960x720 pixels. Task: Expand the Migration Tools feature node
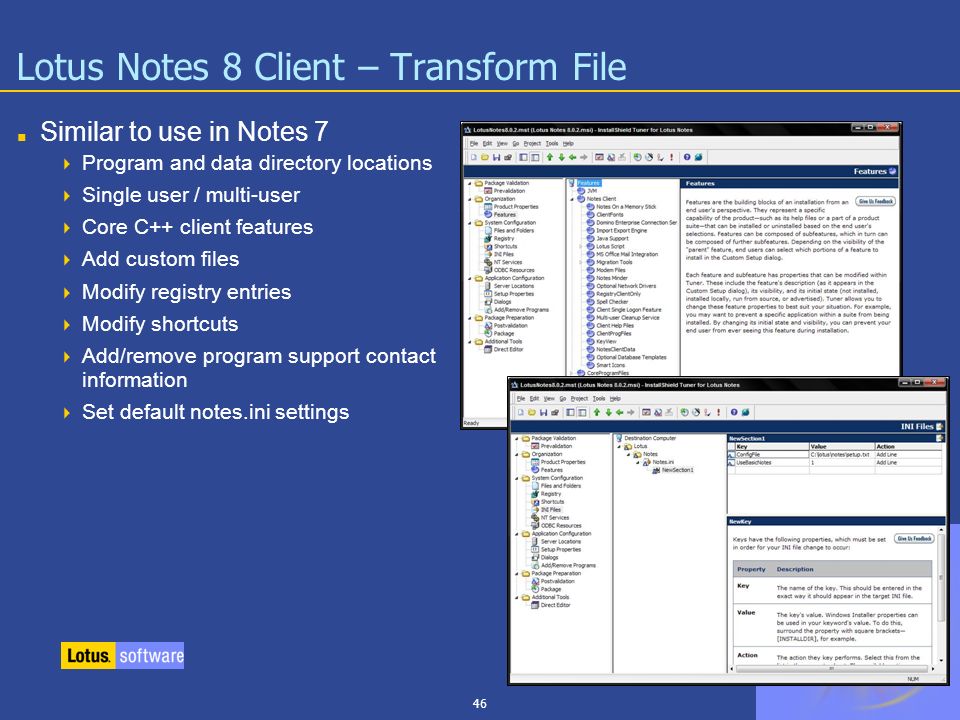[x=581, y=262]
